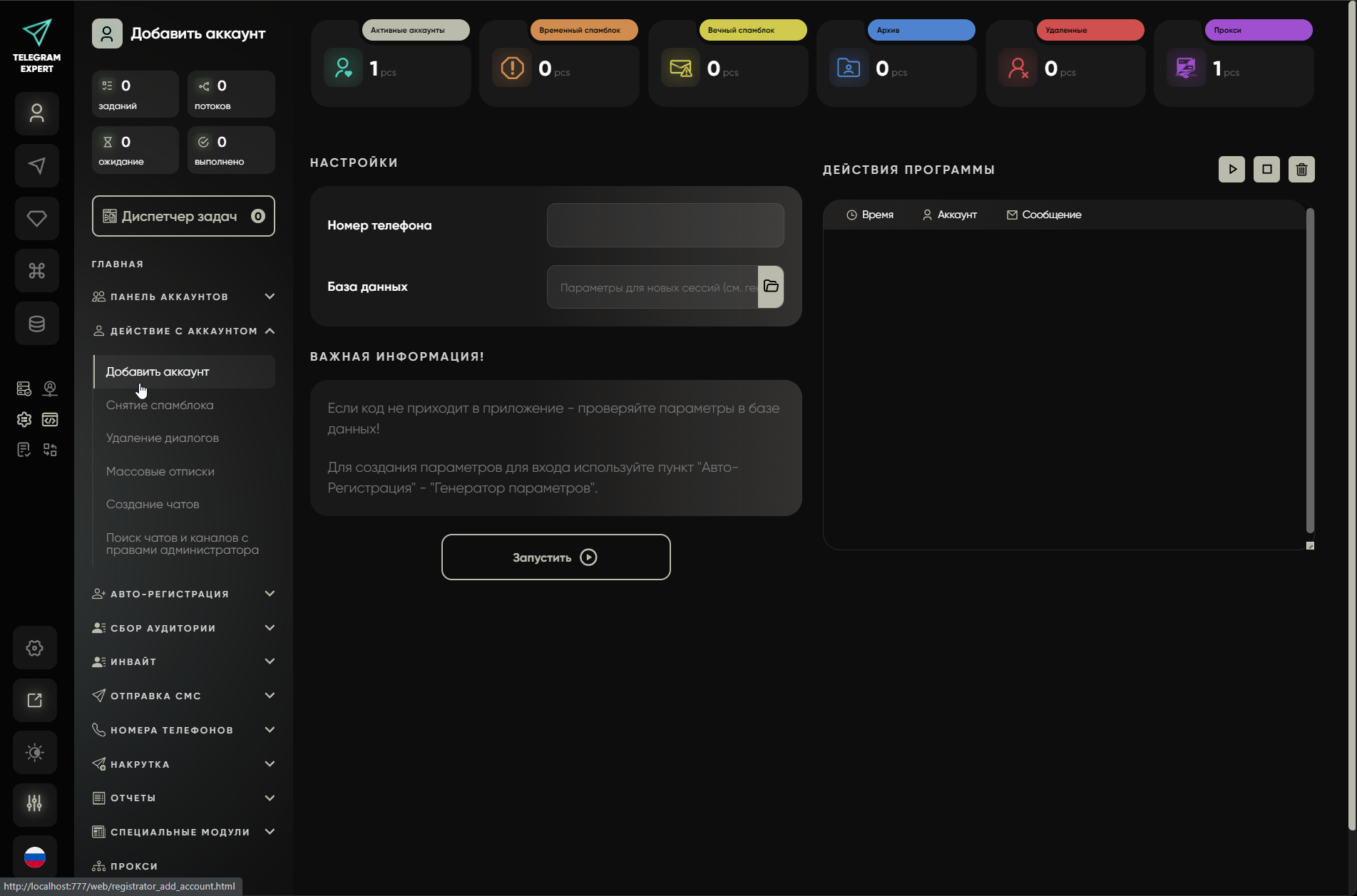
Task: Click the trash icon in program actions
Action: point(1301,170)
